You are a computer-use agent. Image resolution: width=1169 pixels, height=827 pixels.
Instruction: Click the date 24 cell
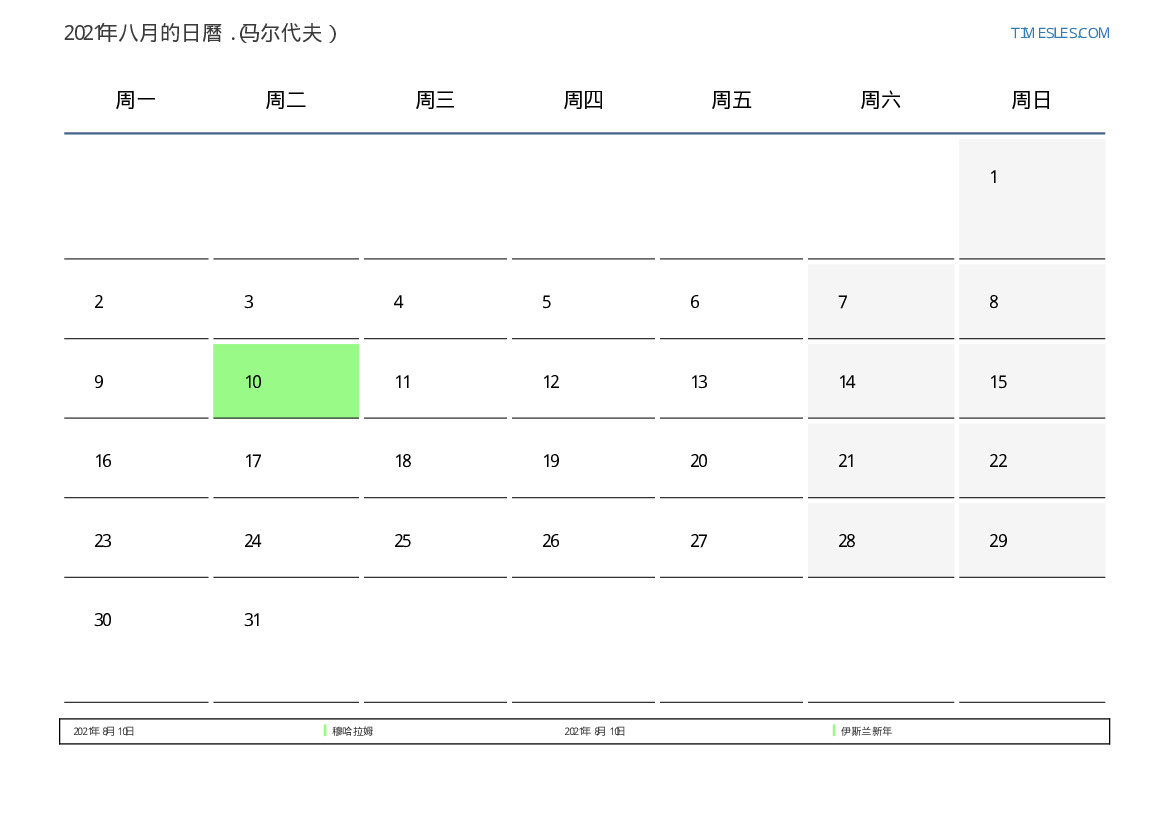pos(286,541)
